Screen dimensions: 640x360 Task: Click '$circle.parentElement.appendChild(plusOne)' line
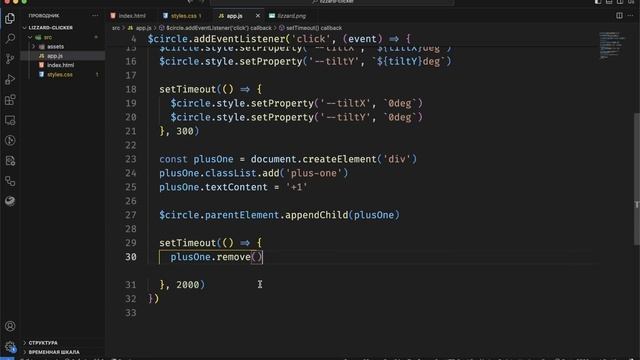[280, 215]
